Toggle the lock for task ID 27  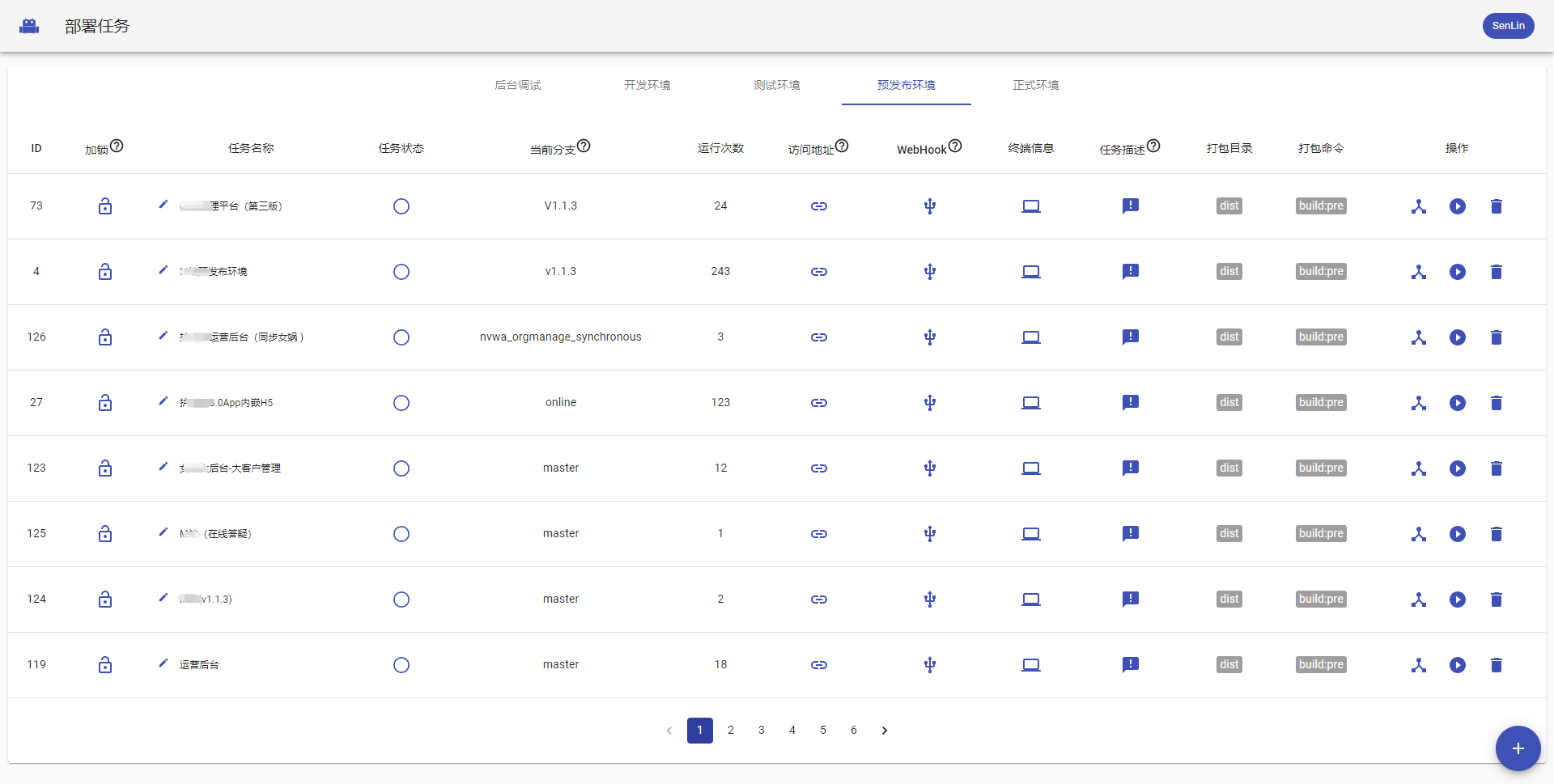105,403
